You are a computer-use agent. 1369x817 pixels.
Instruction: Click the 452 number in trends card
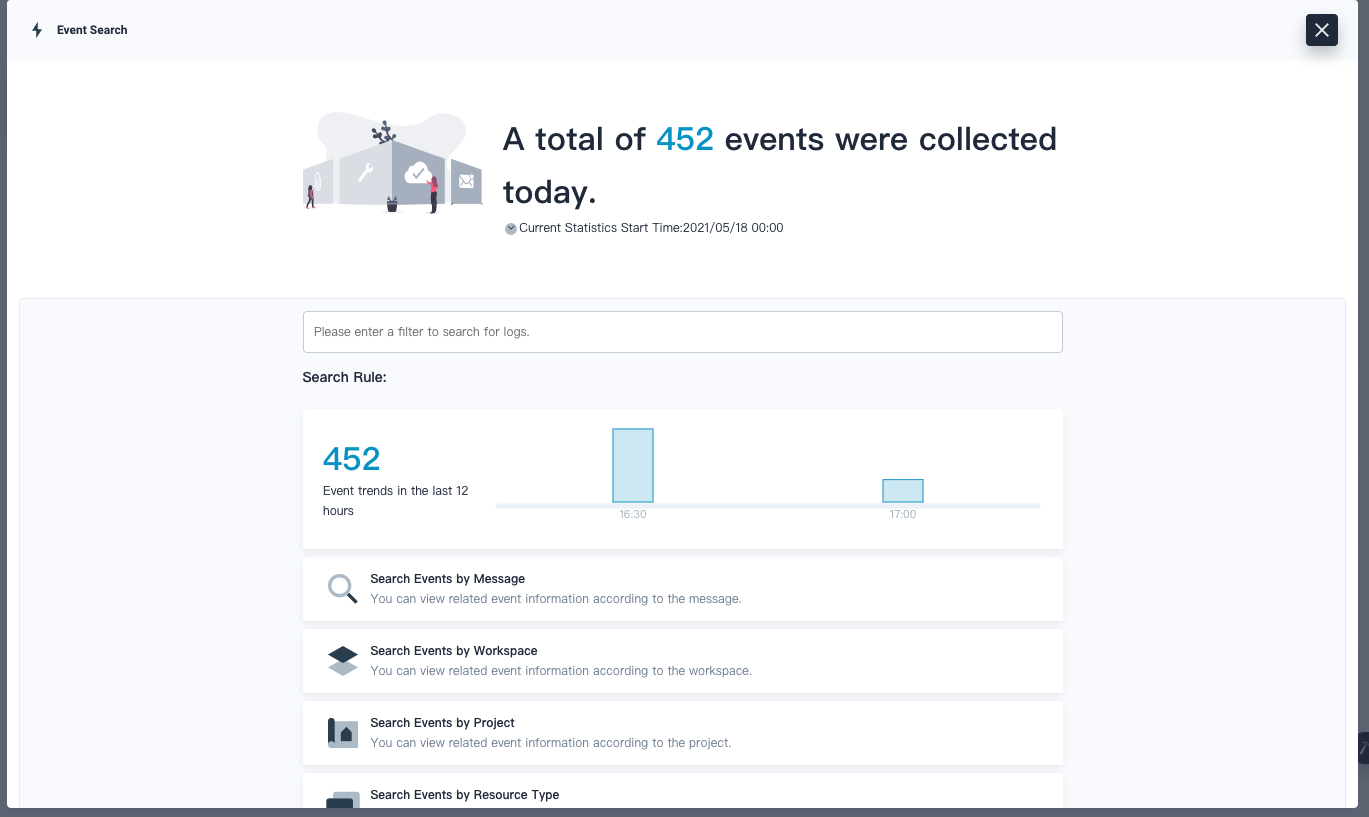point(351,459)
